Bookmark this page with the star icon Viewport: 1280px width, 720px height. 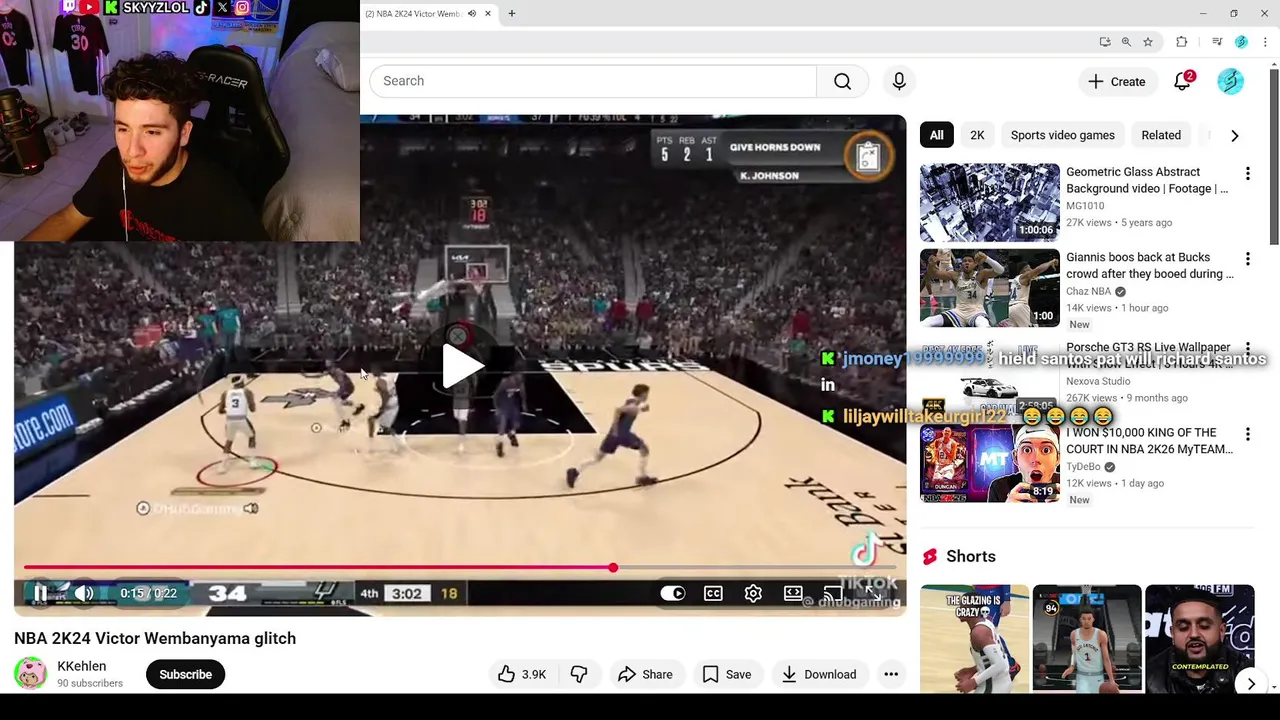1148,42
